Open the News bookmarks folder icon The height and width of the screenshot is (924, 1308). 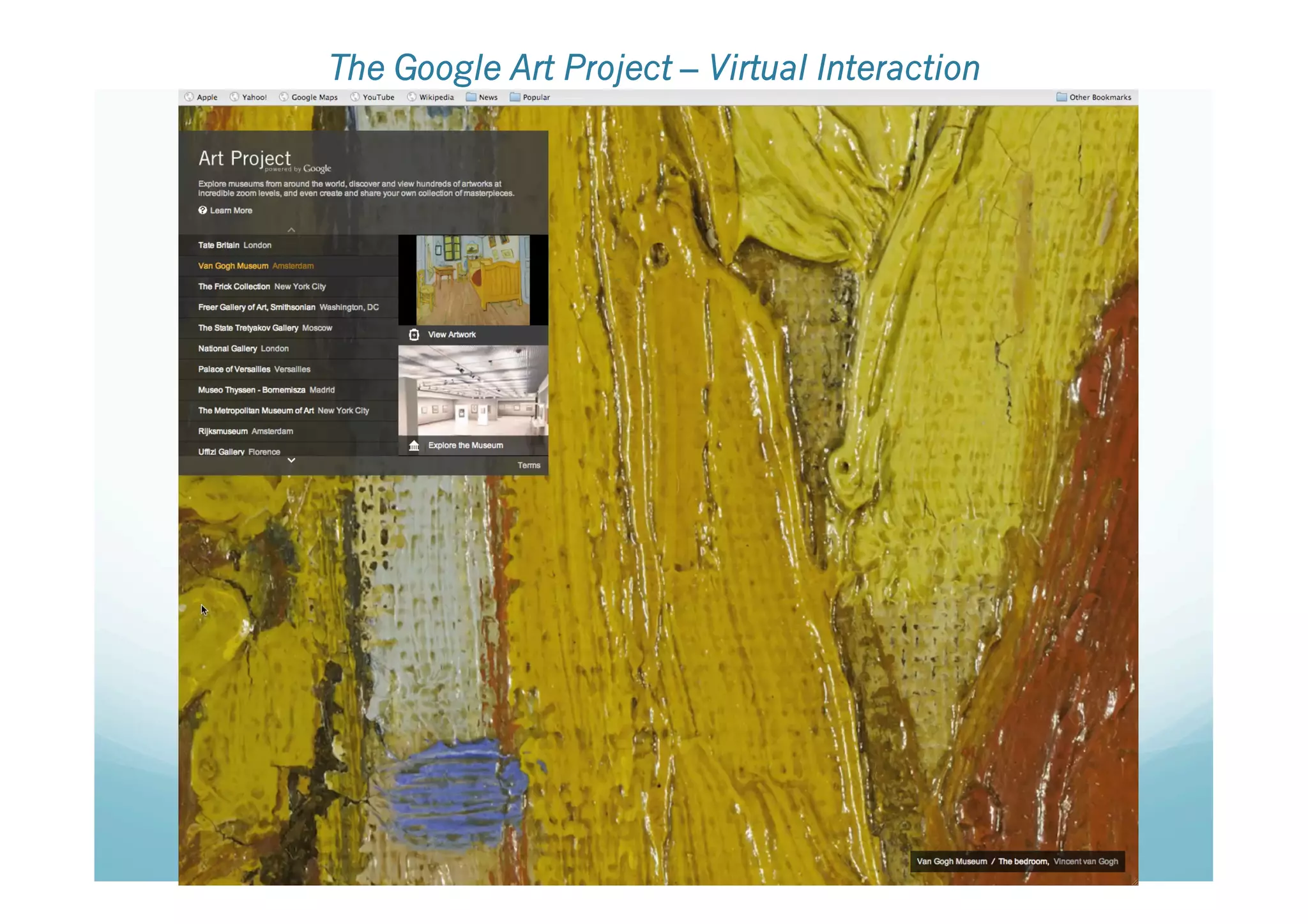[471, 97]
